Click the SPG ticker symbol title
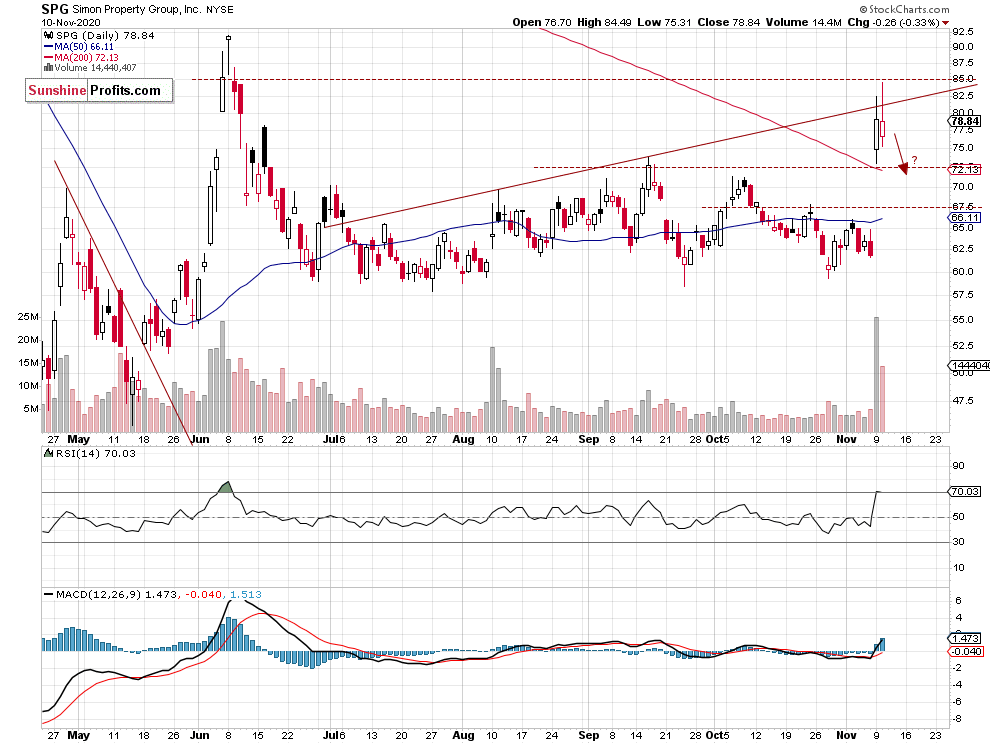The height and width of the screenshot is (744, 990). pos(55,9)
